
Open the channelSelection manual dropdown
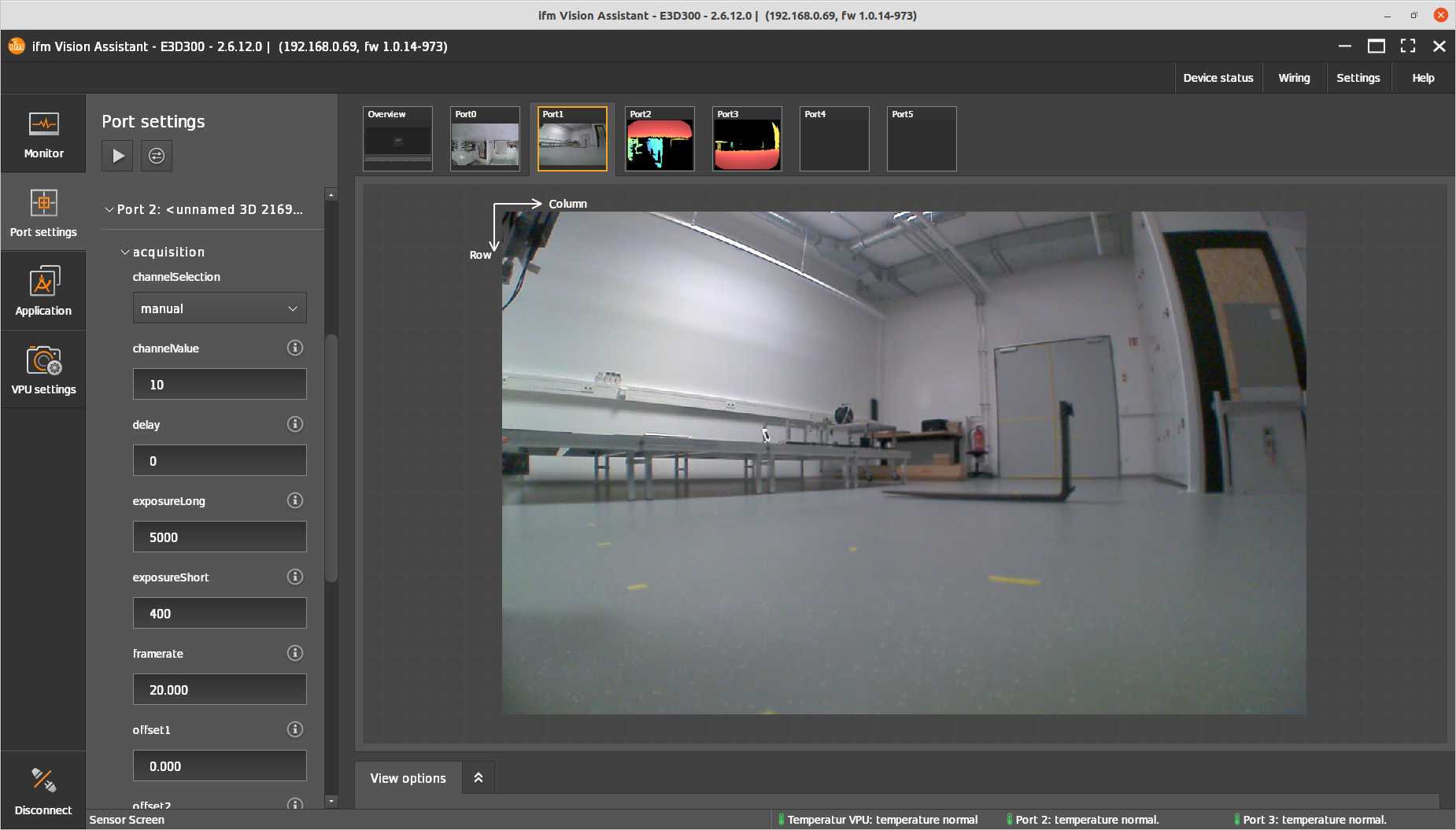coord(220,308)
